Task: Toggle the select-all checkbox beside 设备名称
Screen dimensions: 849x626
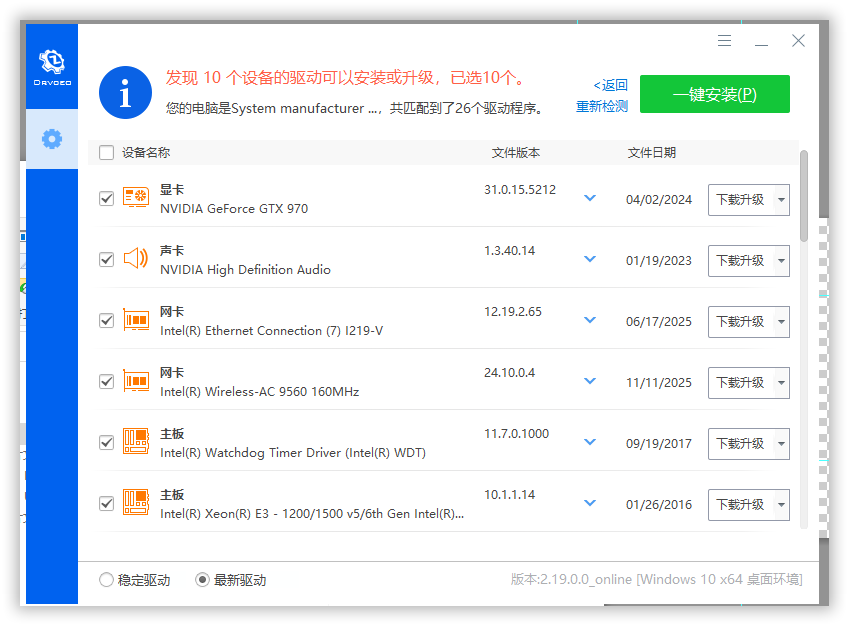Action: pyautogui.click(x=107, y=153)
